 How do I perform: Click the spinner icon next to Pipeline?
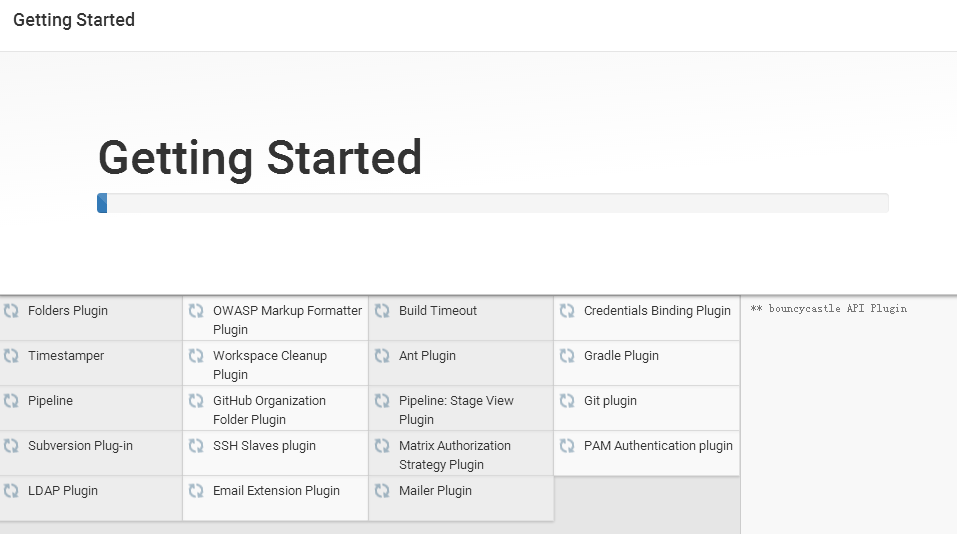(11, 401)
